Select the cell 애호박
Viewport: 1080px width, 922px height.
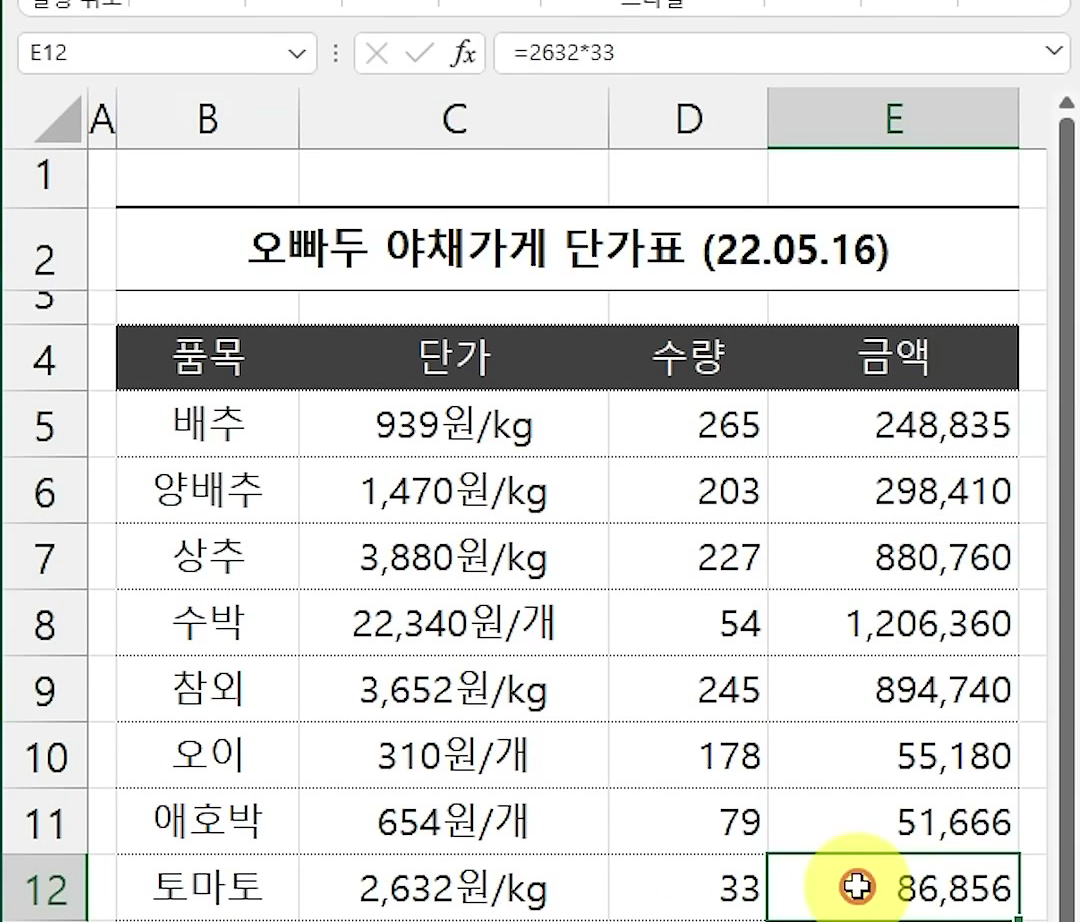(207, 821)
